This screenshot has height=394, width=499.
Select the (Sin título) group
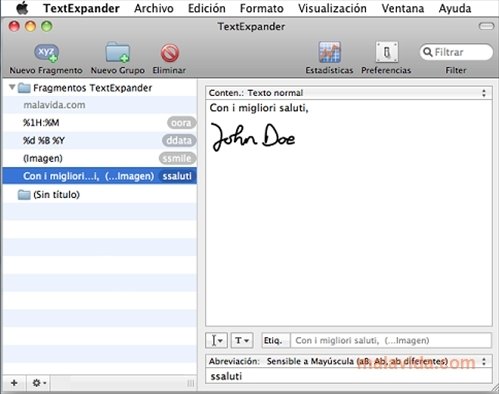[x=100, y=195]
